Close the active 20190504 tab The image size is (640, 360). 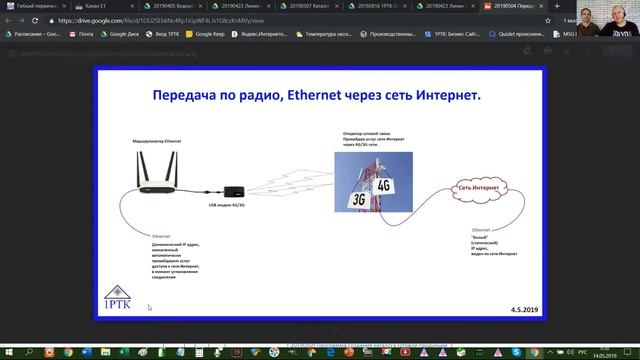pos(541,6)
